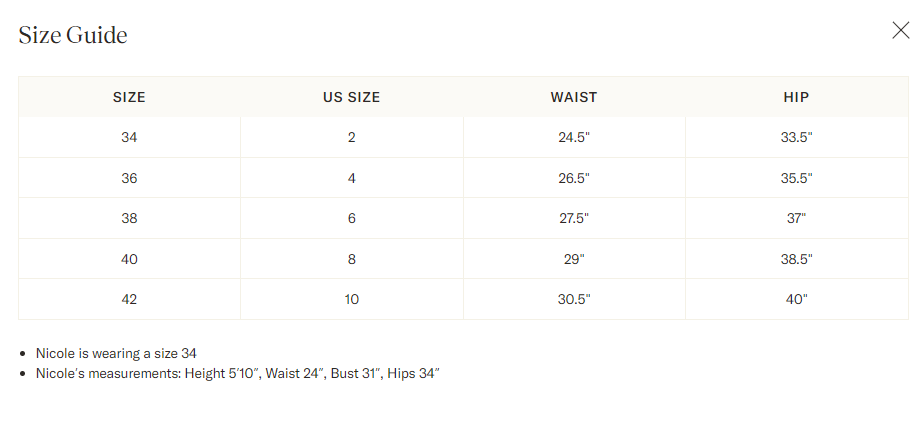The width and height of the screenshot is (917, 426).
Task: Click the SIZE column header
Action: 129,97
